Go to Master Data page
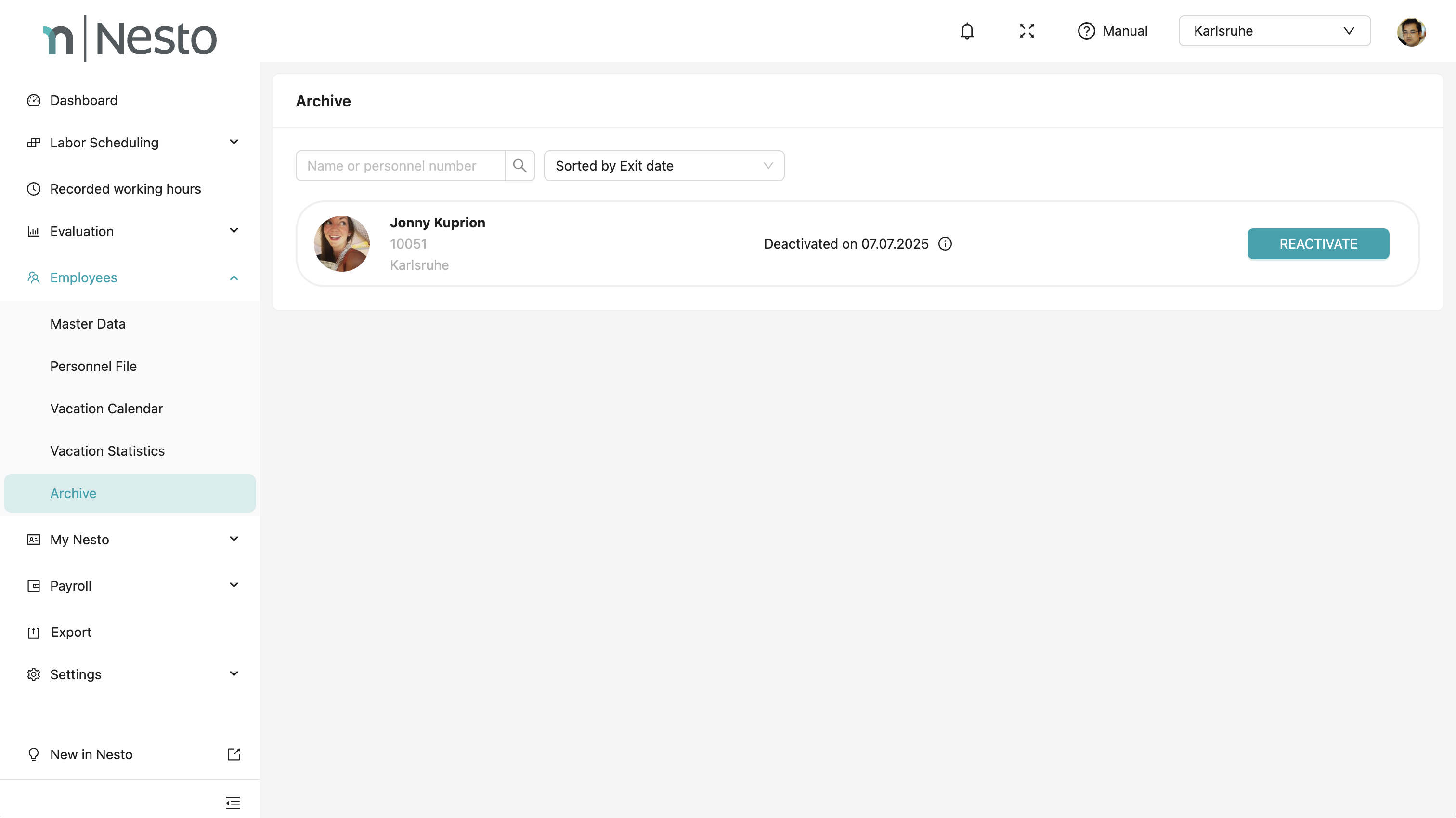The image size is (1456, 818). pos(88,324)
